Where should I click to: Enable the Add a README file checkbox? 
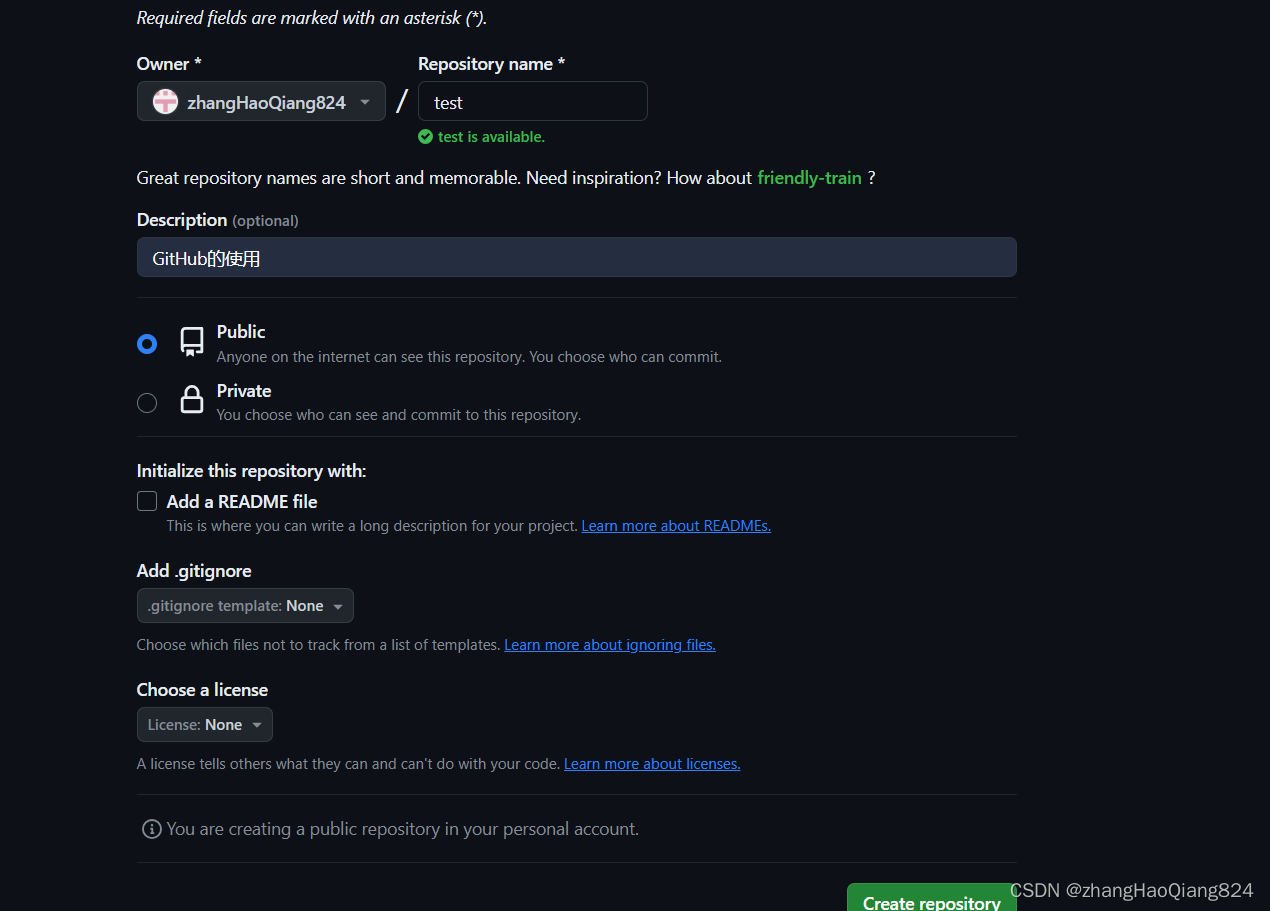(x=147, y=501)
